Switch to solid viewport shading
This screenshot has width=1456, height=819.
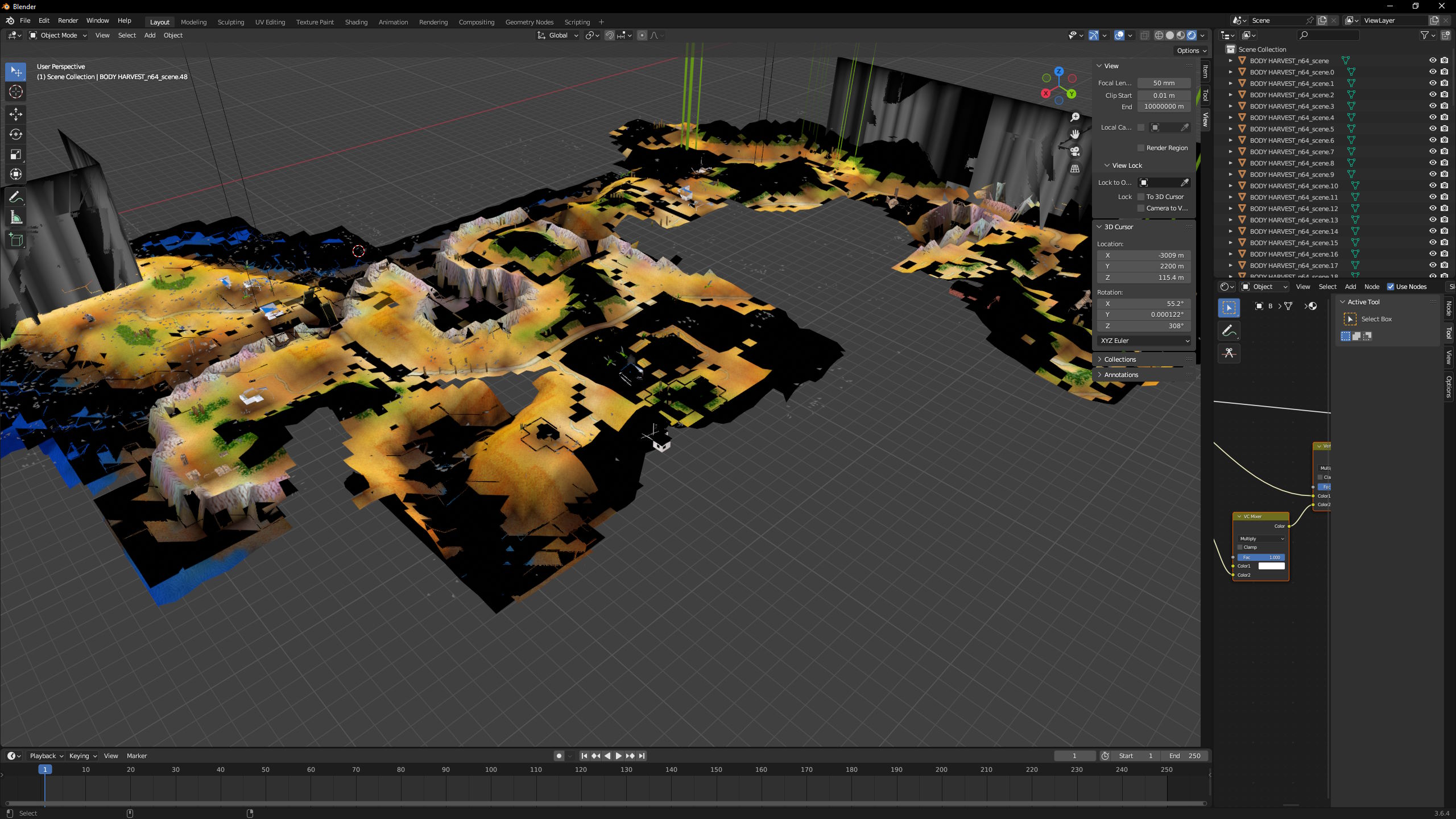1170,35
